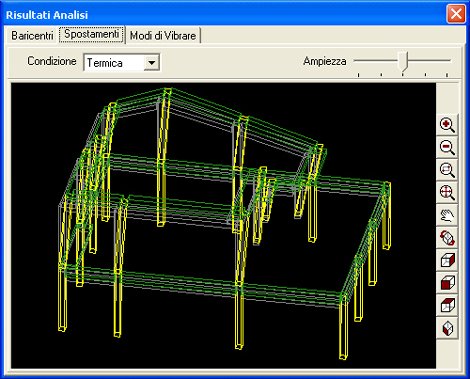The width and height of the screenshot is (470, 379).
Task: Switch to cube view with right face red
Action: point(447,261)
